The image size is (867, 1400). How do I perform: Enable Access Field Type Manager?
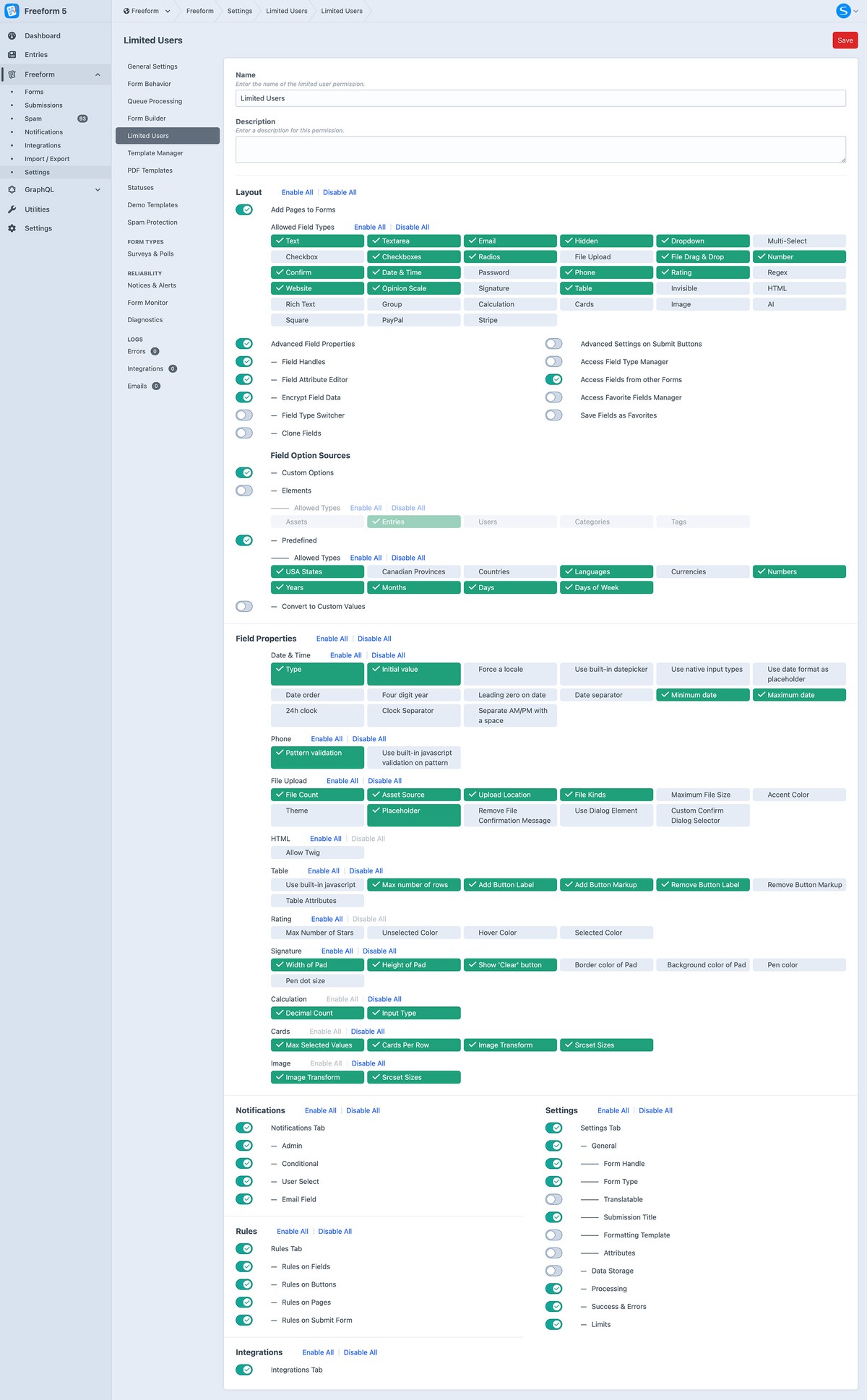[553, 362]
